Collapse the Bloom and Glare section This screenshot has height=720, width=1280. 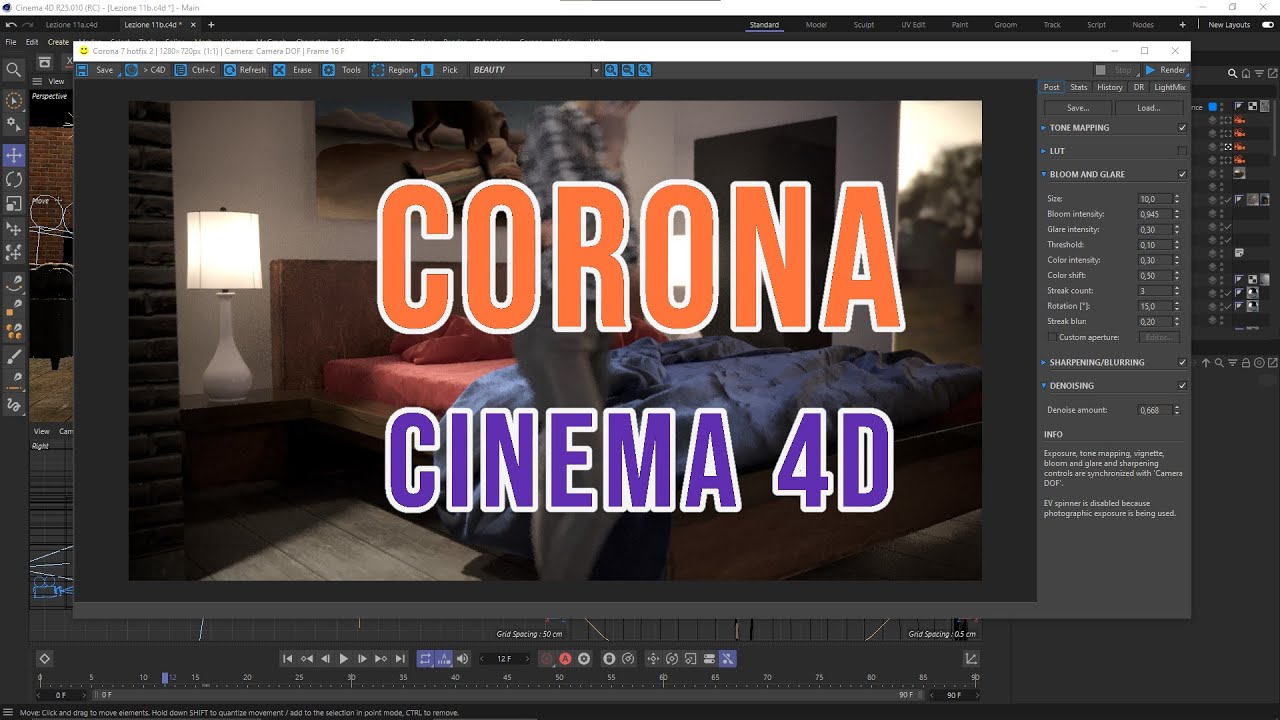tap(1044, 174)
